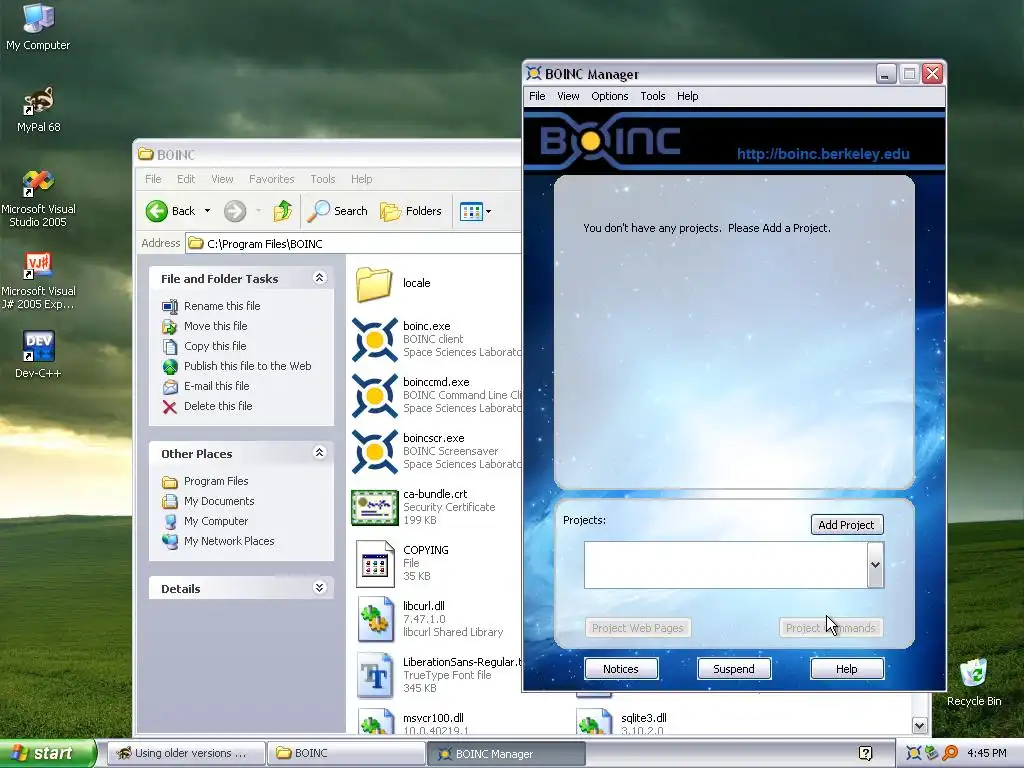Click E-mail this file task
1024x768 pixels.
[x=217, y=386]
